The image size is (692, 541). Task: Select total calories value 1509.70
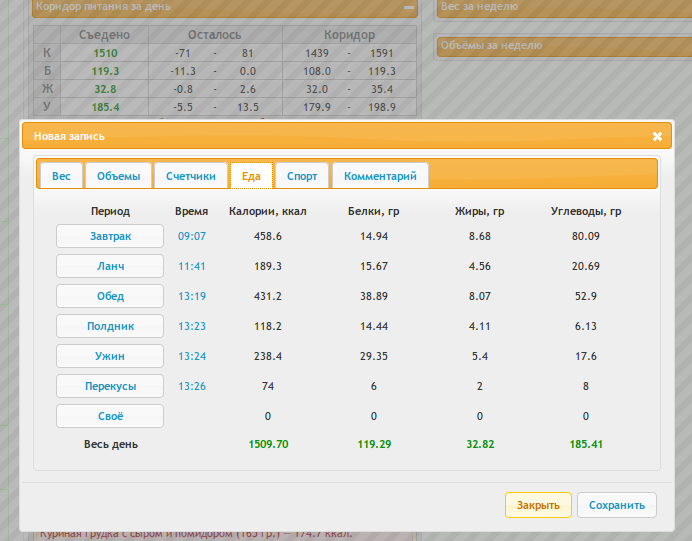tap(268, 444)
